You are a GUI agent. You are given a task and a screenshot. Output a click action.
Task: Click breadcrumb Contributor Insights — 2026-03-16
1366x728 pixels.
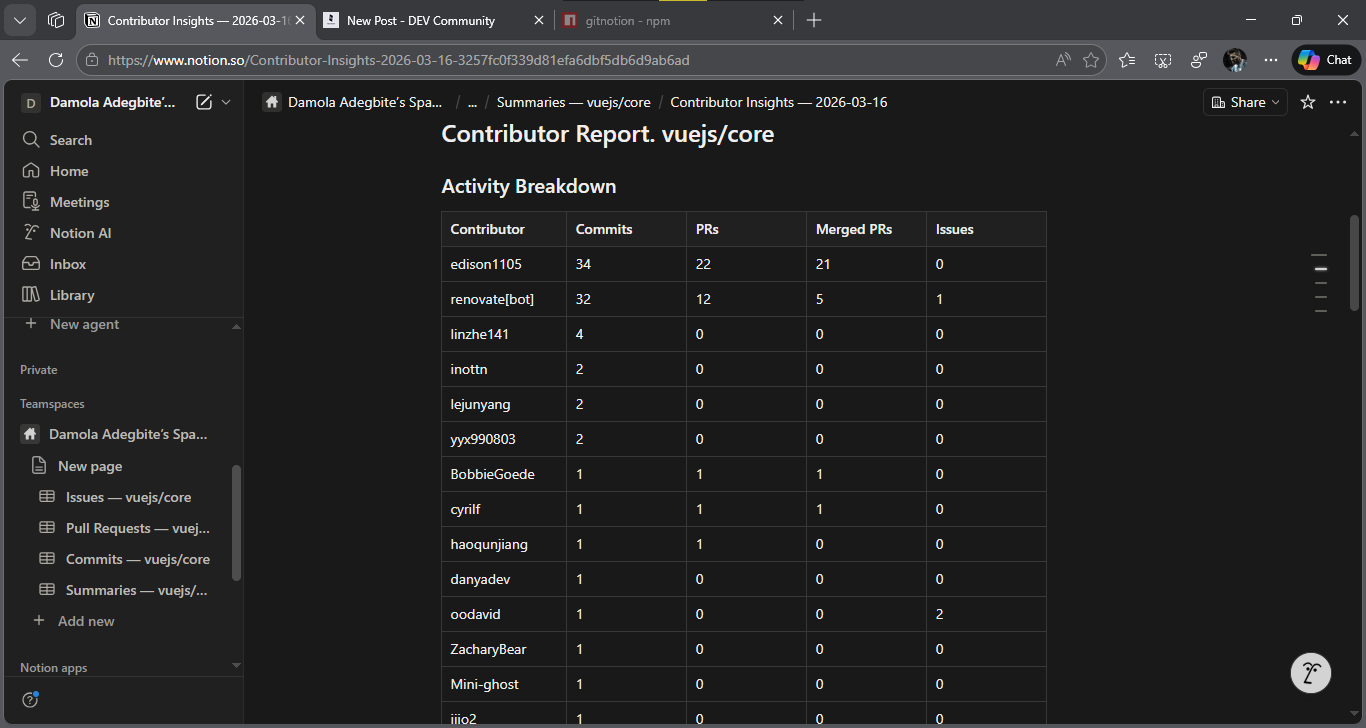pyautogui.click(x=778, y=102)
